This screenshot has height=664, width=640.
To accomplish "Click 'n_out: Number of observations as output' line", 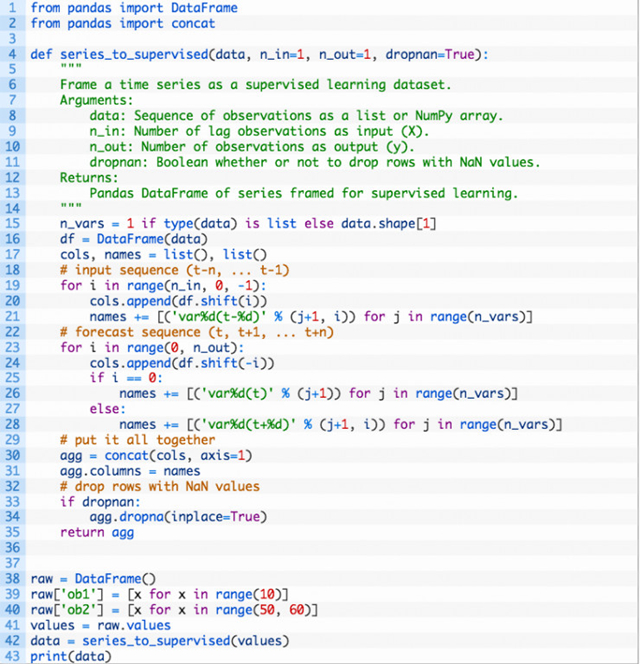I will pyautogui.click(x=252, y=147).
